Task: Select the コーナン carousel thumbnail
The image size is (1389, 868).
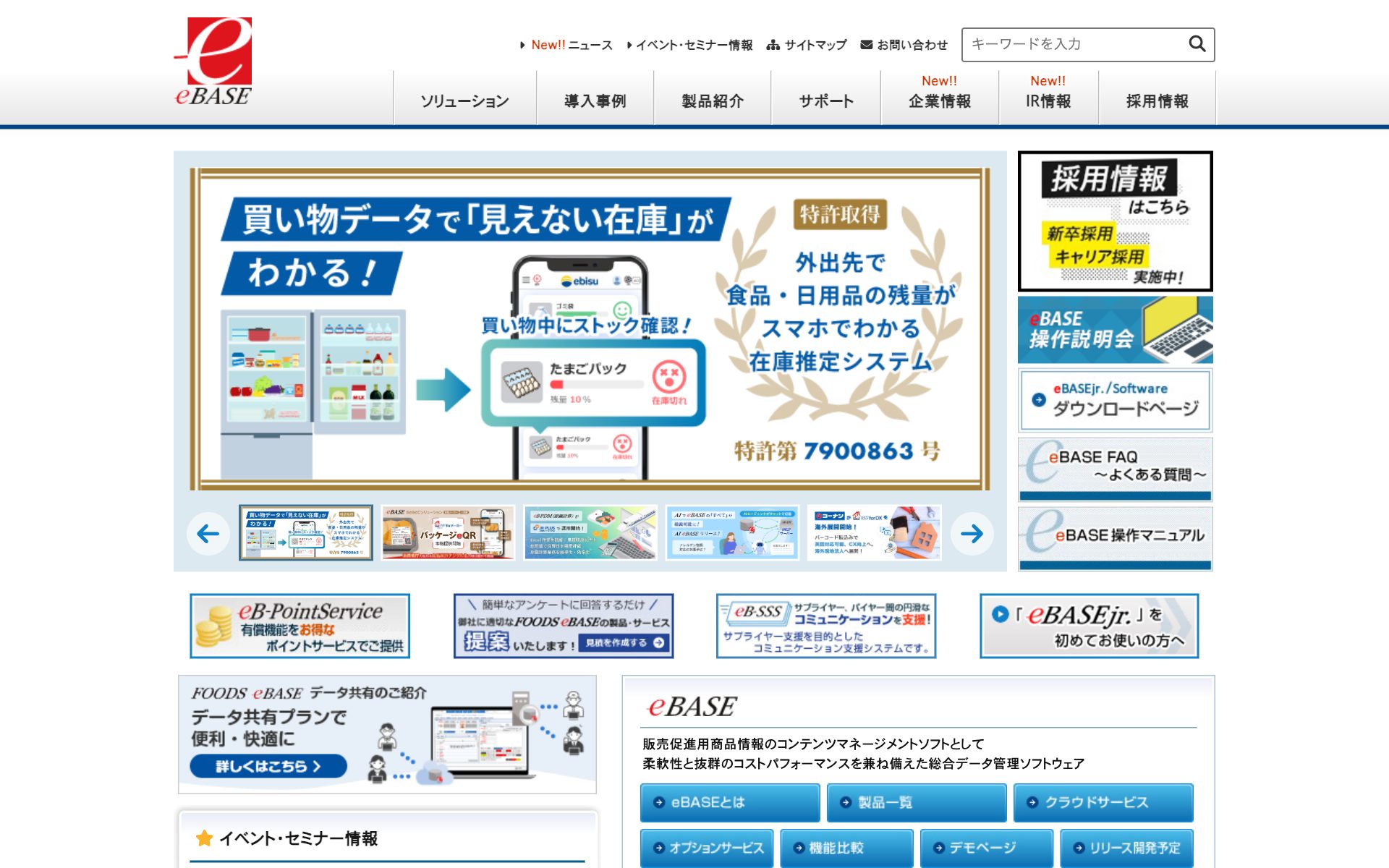Action: coord(874,533)
